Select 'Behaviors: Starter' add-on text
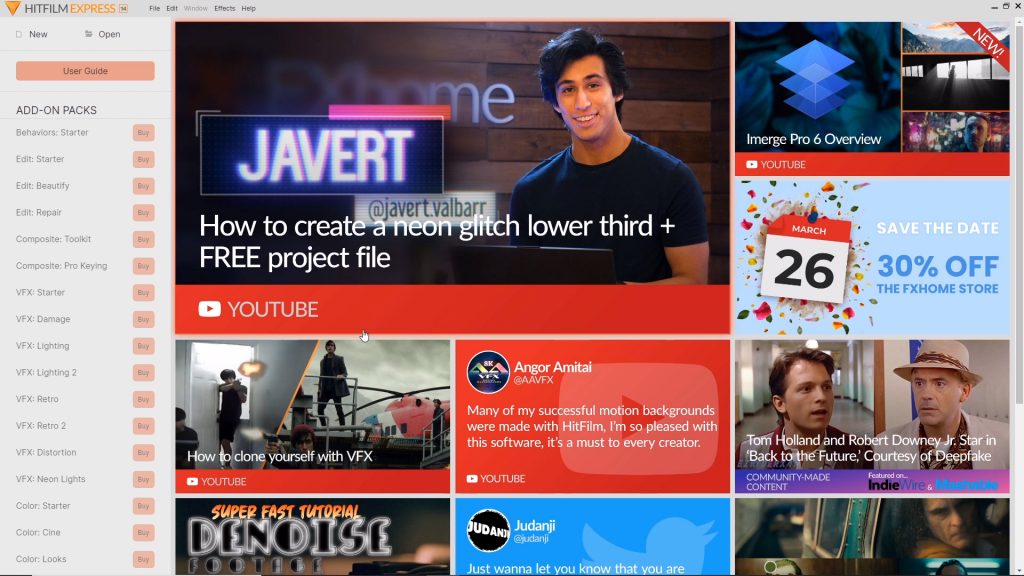This screenshot has height=576, width=1024. click(x=52, y=133)
